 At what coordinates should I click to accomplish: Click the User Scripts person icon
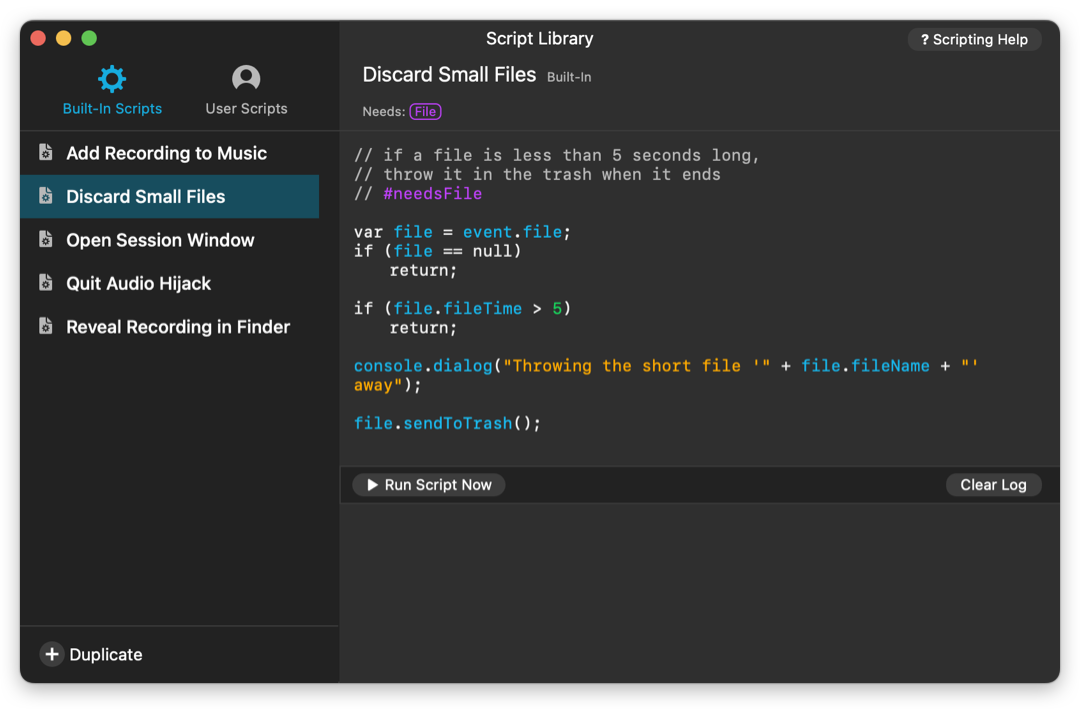point(246,78)
